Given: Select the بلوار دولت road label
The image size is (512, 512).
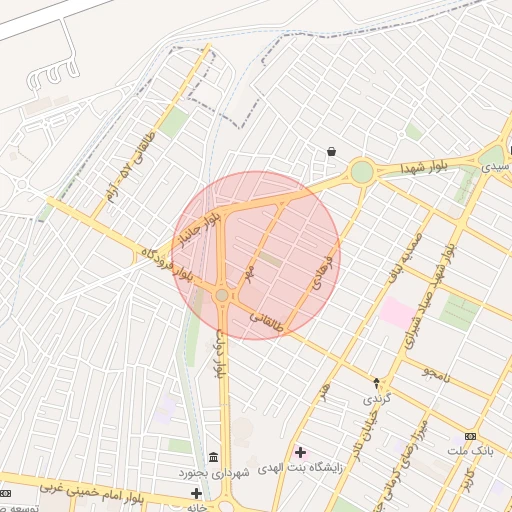Looking at the screenshot, I should click(x=221, y=354).
